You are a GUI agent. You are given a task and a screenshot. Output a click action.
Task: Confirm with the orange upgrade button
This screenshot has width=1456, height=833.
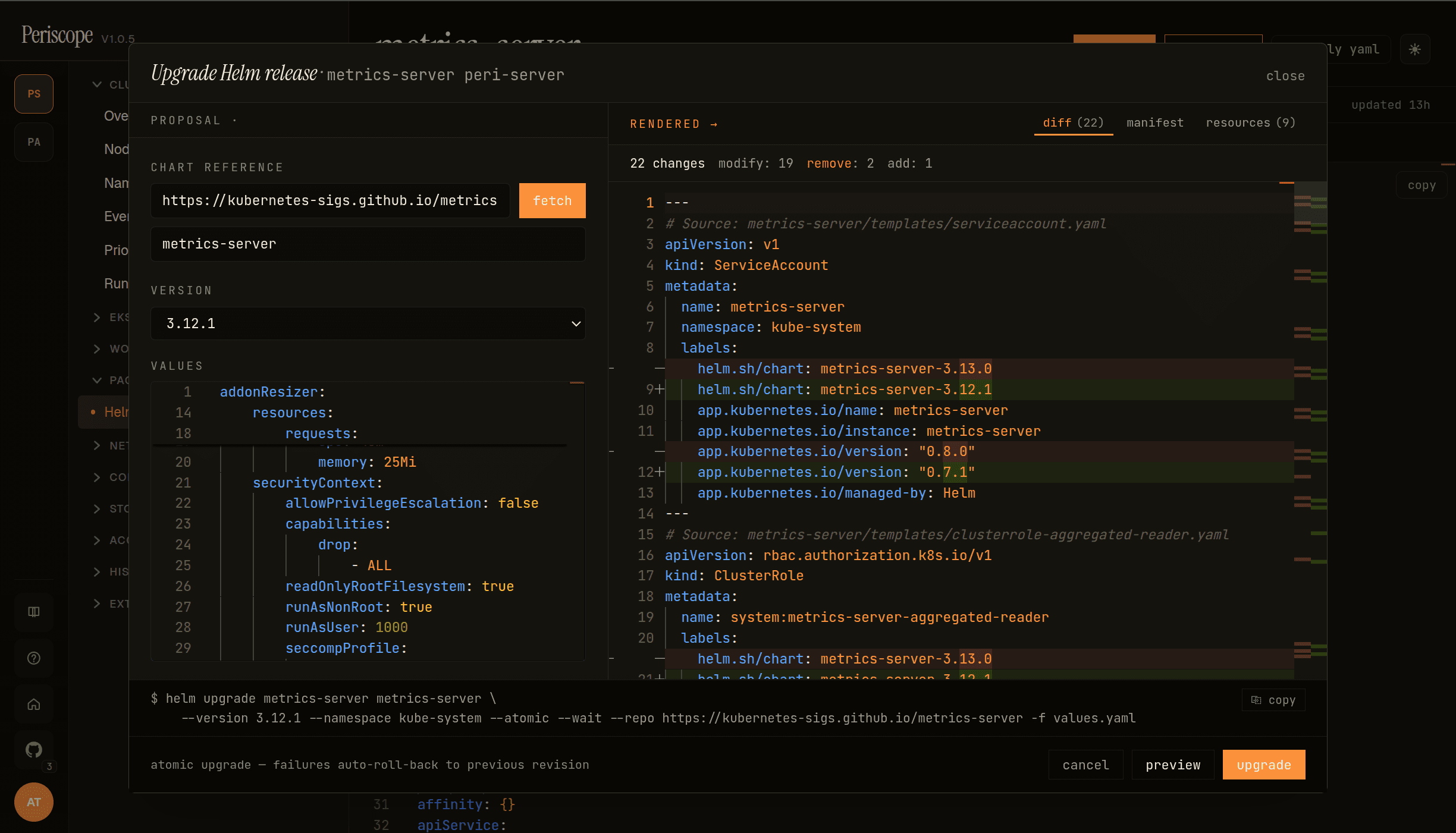(1264, 765)
